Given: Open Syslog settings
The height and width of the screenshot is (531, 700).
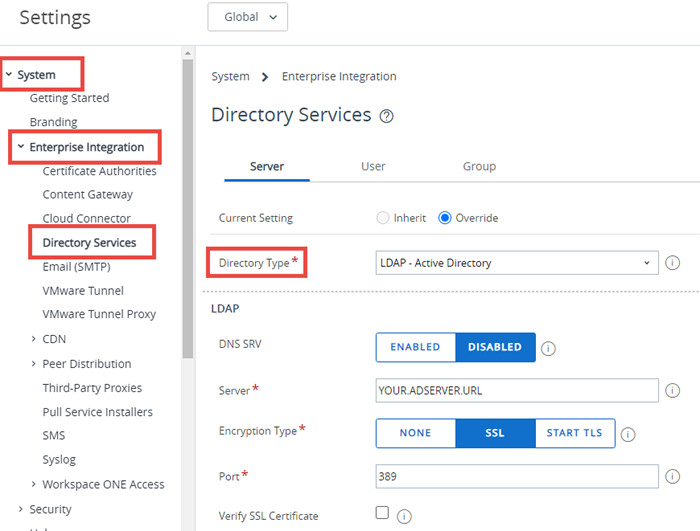Looking at the screenshot, I should coord(59,460).
